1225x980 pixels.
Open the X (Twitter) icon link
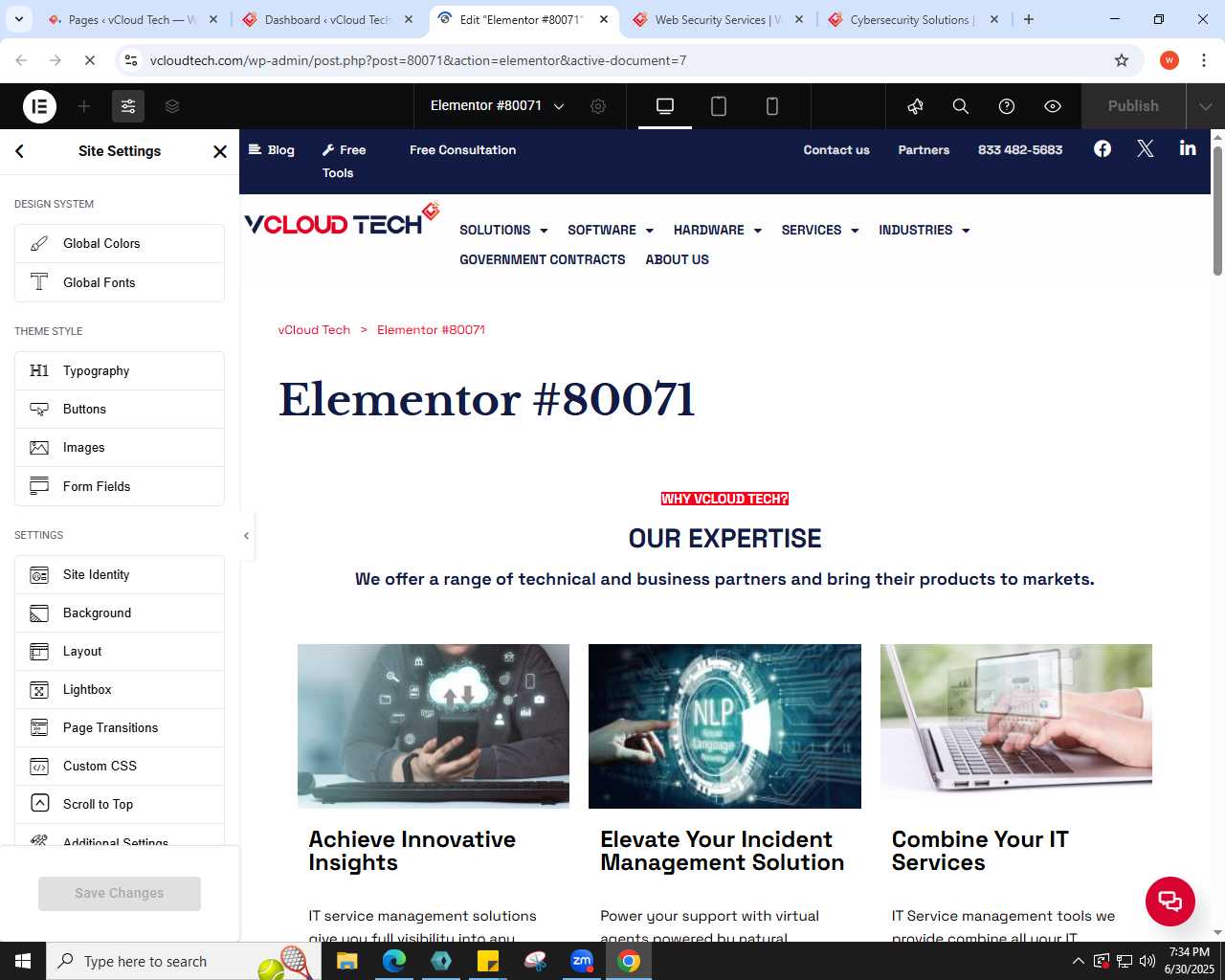point(1146,148)
